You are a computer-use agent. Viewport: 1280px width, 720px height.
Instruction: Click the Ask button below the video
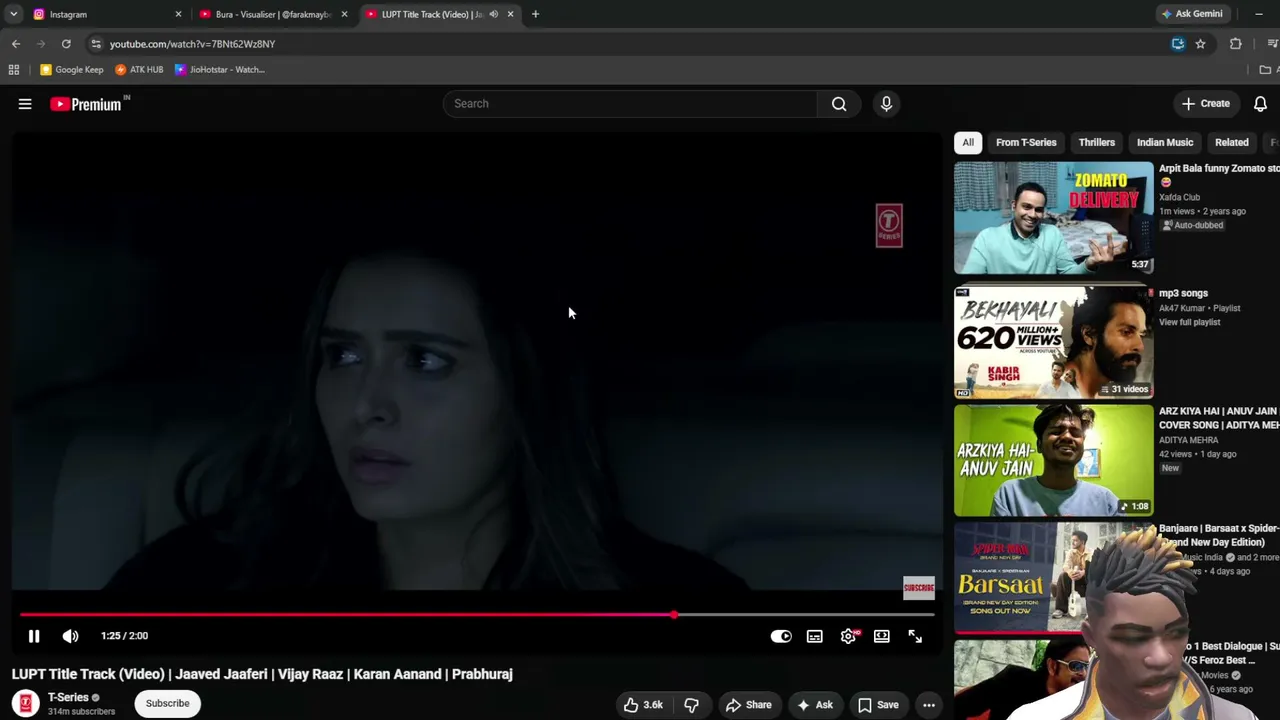pos(814,705)
